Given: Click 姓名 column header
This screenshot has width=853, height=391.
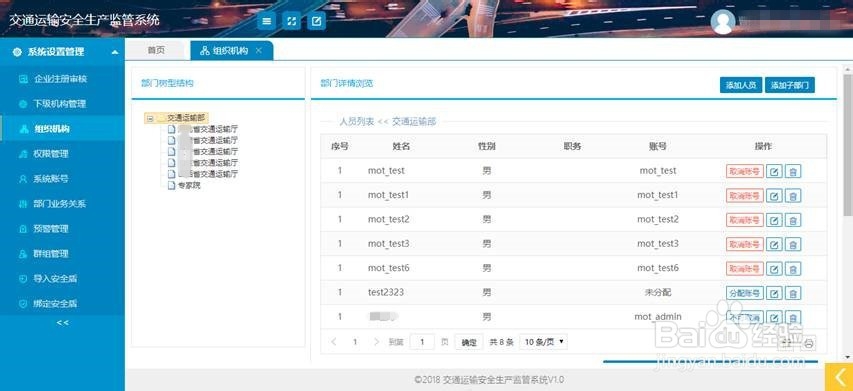Looking at the screenshot, I should tap(401, 146).
